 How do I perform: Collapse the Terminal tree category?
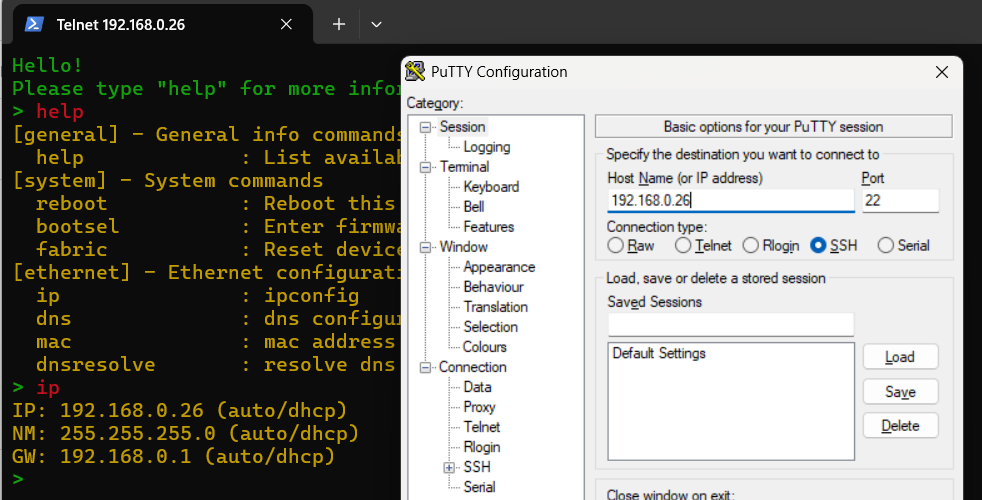coord(425,167)
